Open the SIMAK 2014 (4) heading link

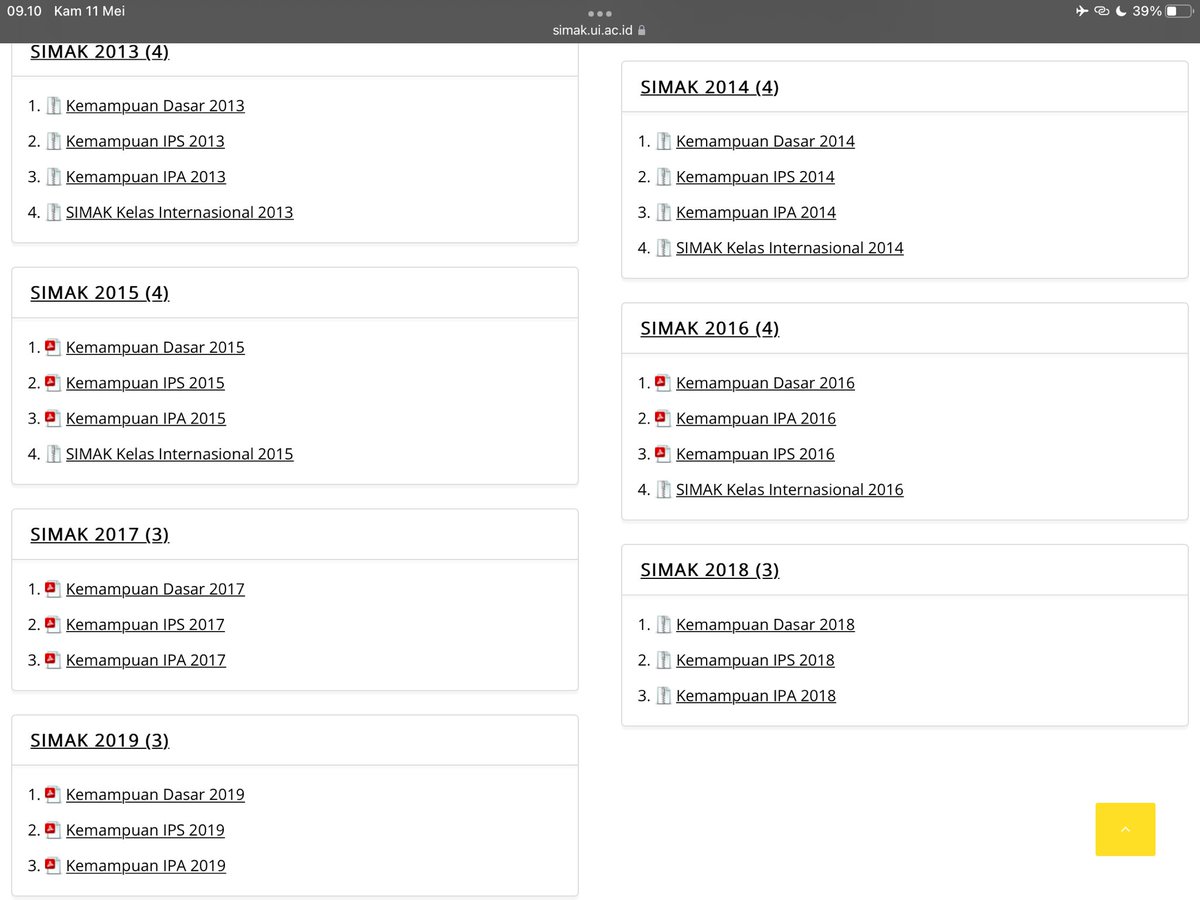pyautogui.click(x=710, y=87)
